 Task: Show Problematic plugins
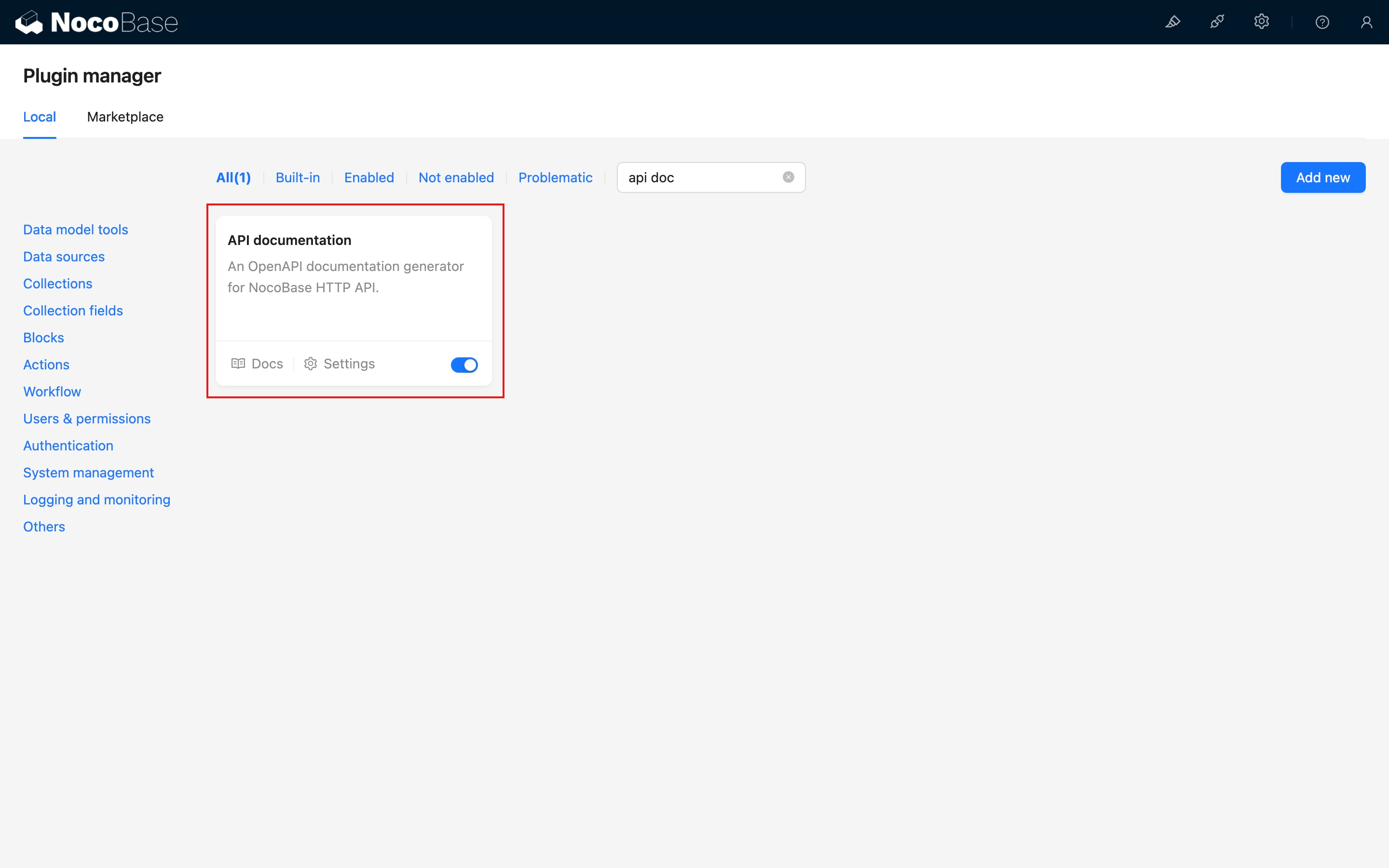click(x=555, y=177)
